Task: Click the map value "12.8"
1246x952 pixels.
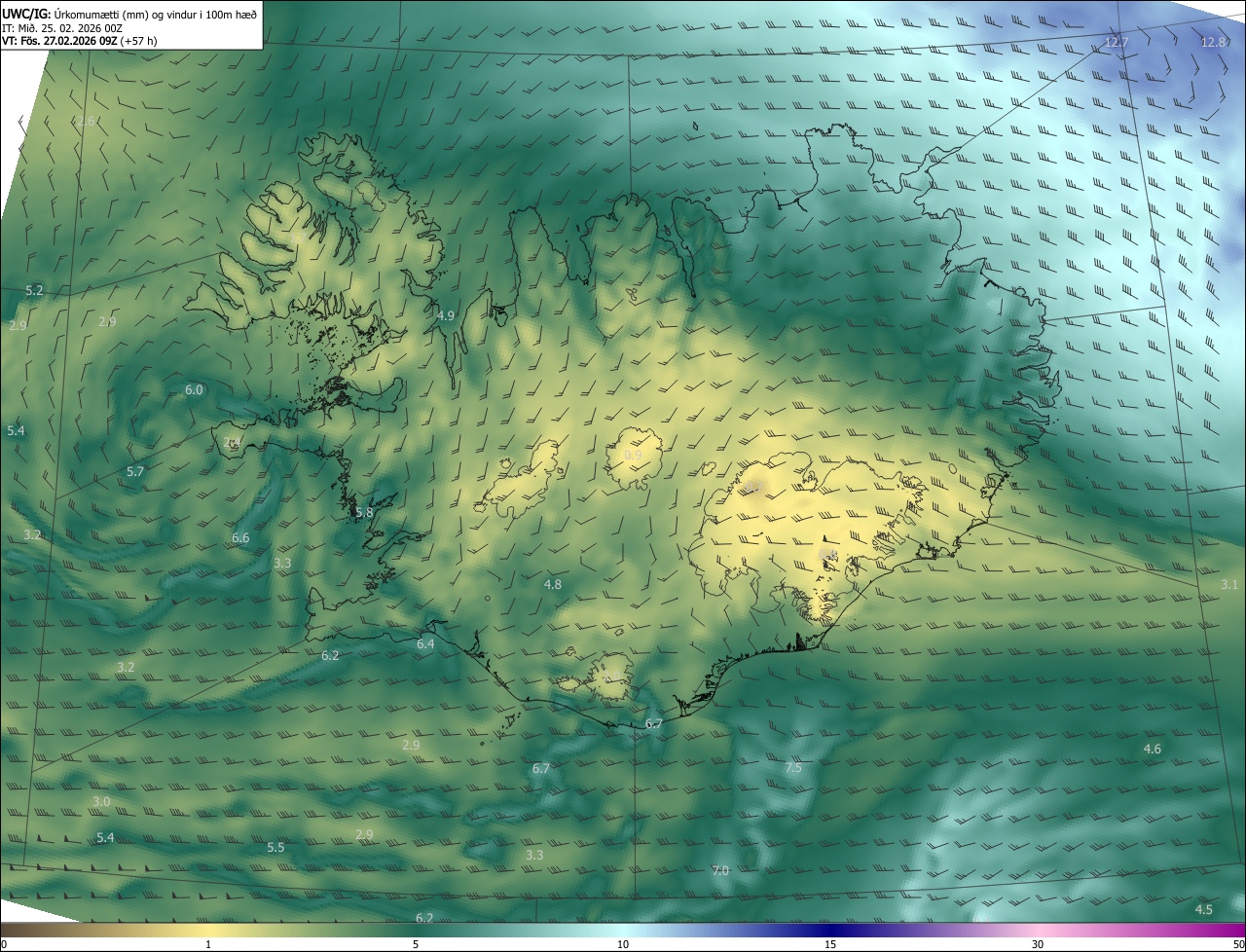Action: pyautogui.click(x=1213, y=42)
